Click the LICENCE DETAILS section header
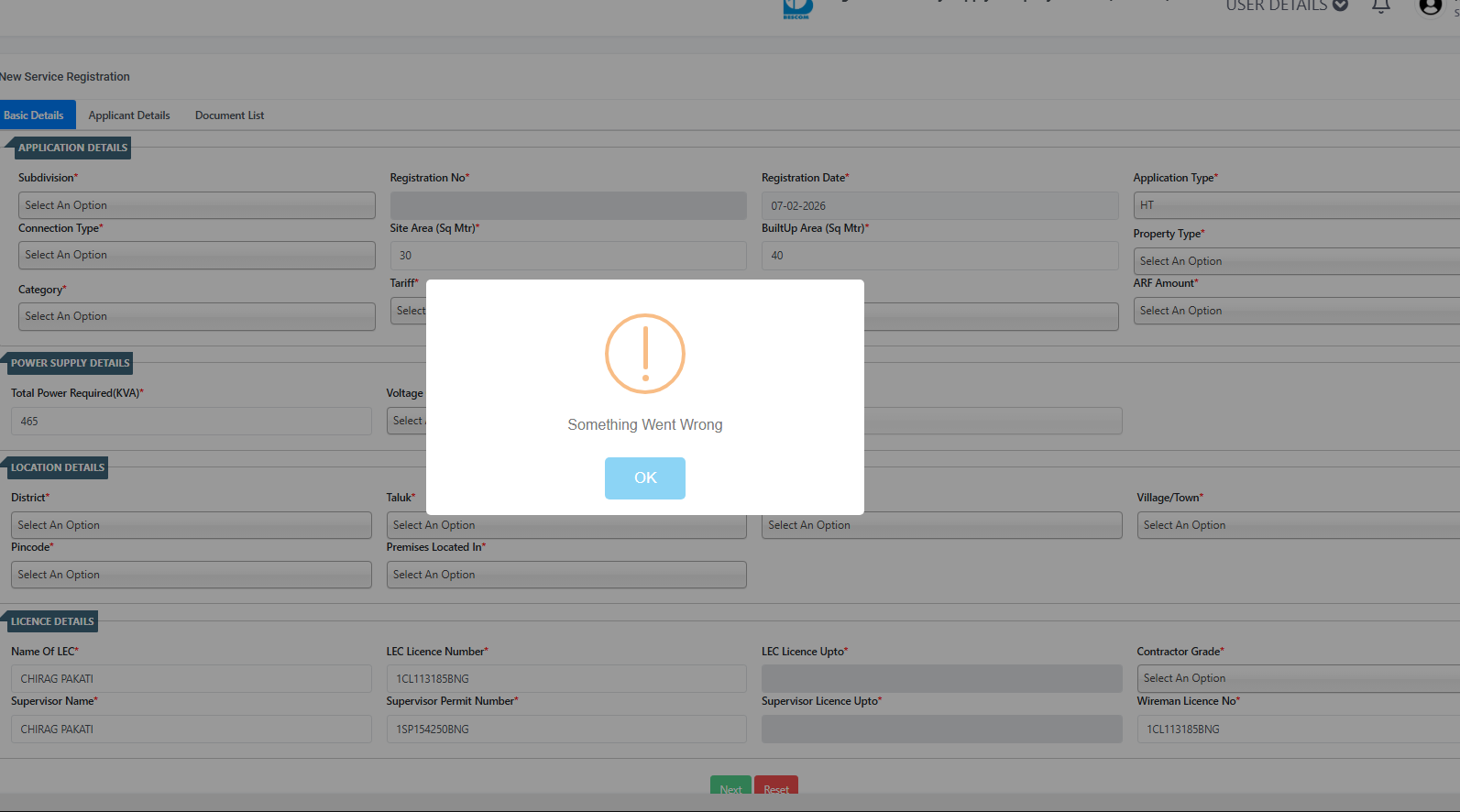Image resolution: width=1460 pixels, height=812 pixels. pos(52,621)
